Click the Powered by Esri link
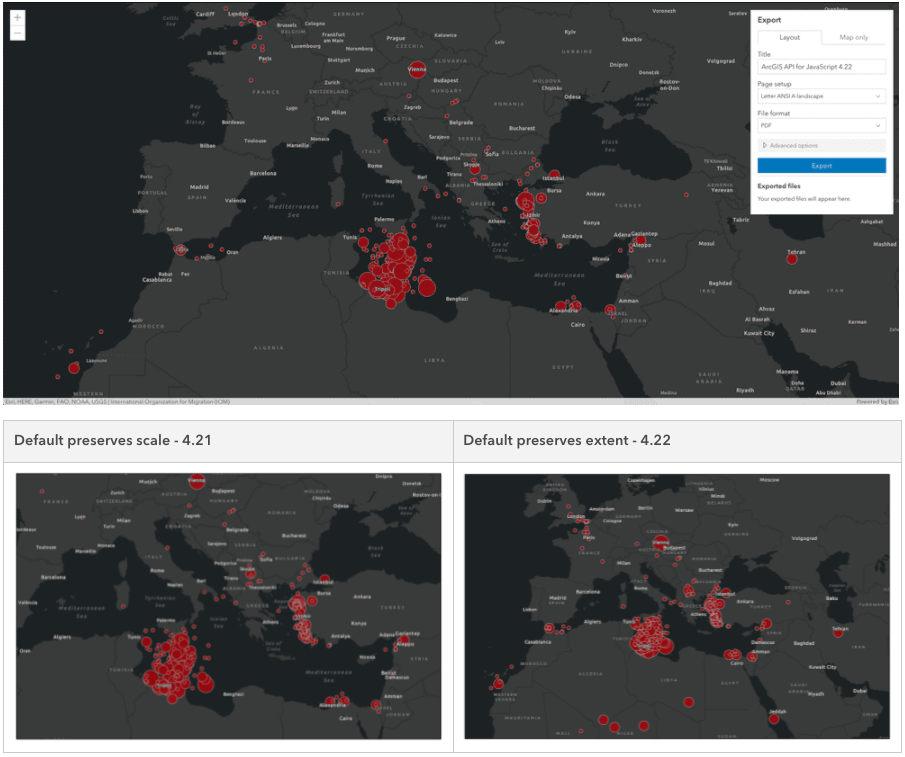905x757 pixels. (x=873, y=399)
